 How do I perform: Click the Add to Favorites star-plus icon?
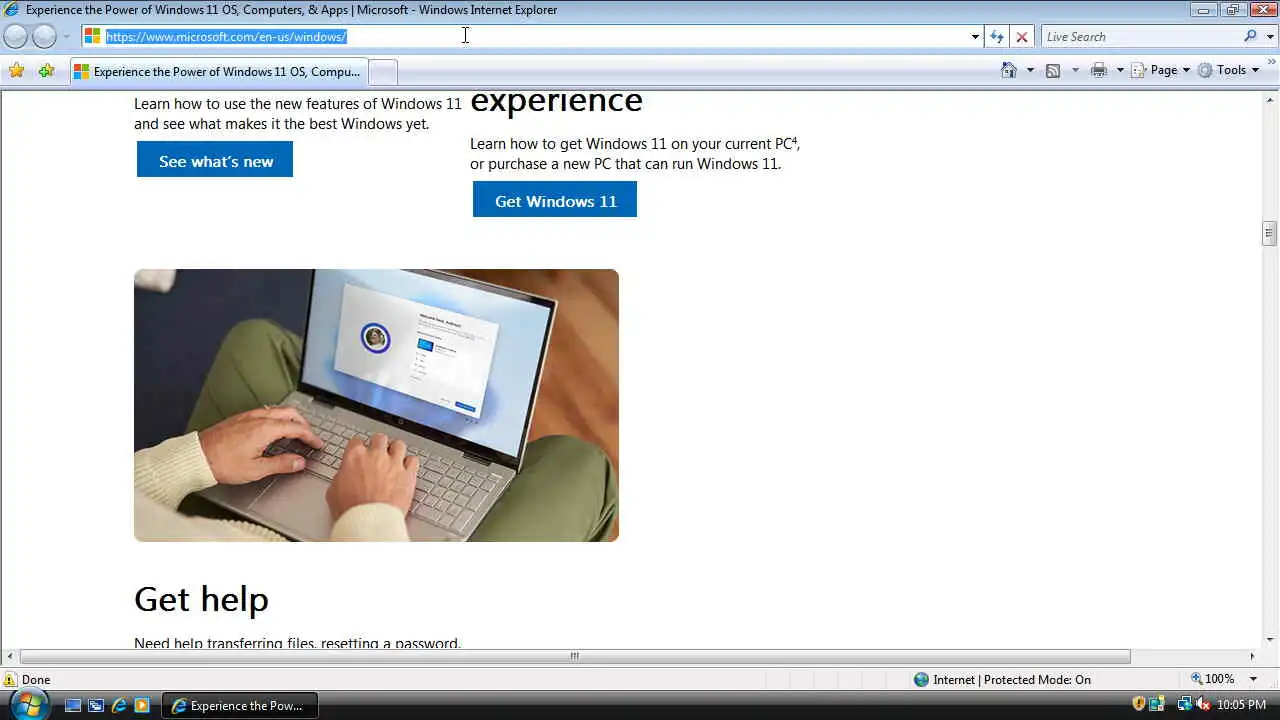click(x=46, y=71)
